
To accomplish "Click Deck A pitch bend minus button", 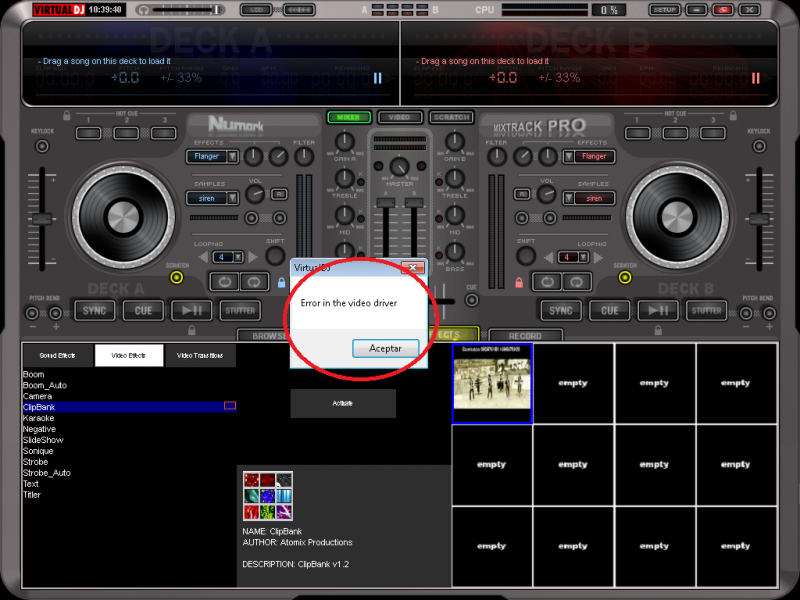I will [x=32, y=313].
